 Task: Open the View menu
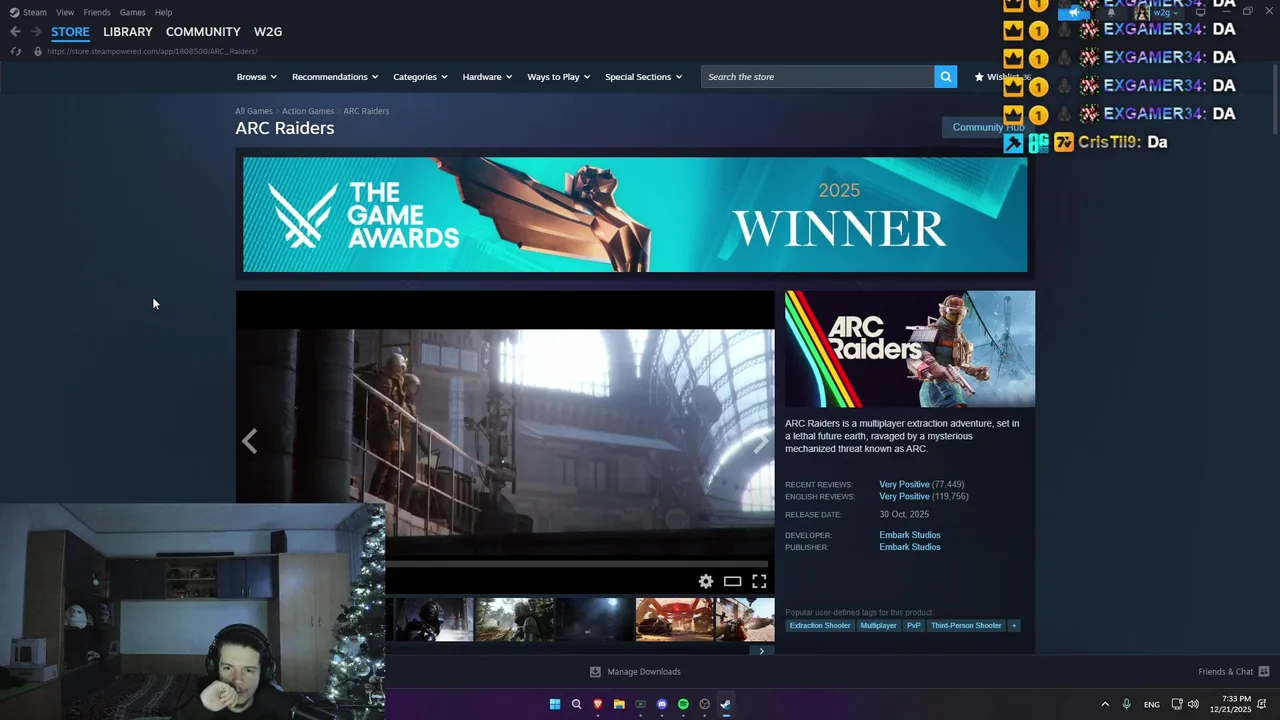click(x=65, y=12)
